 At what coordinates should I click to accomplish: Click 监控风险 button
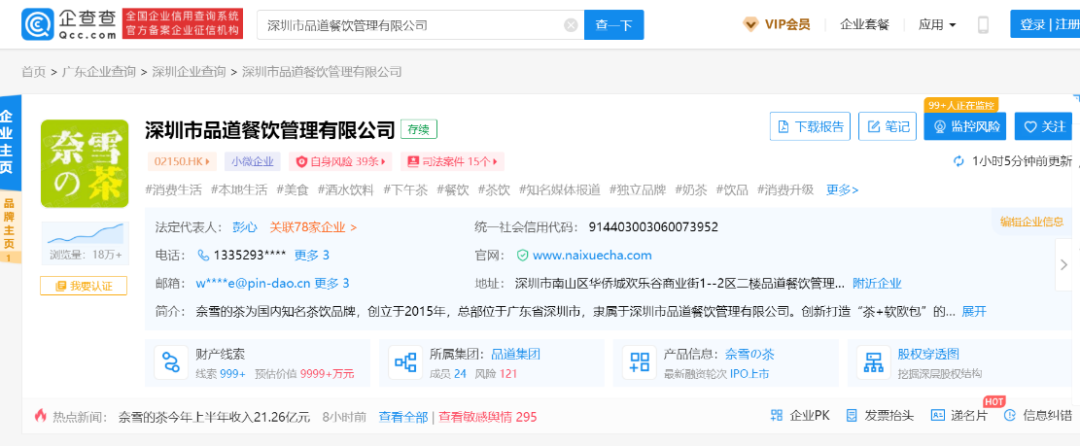pos(964,127)
